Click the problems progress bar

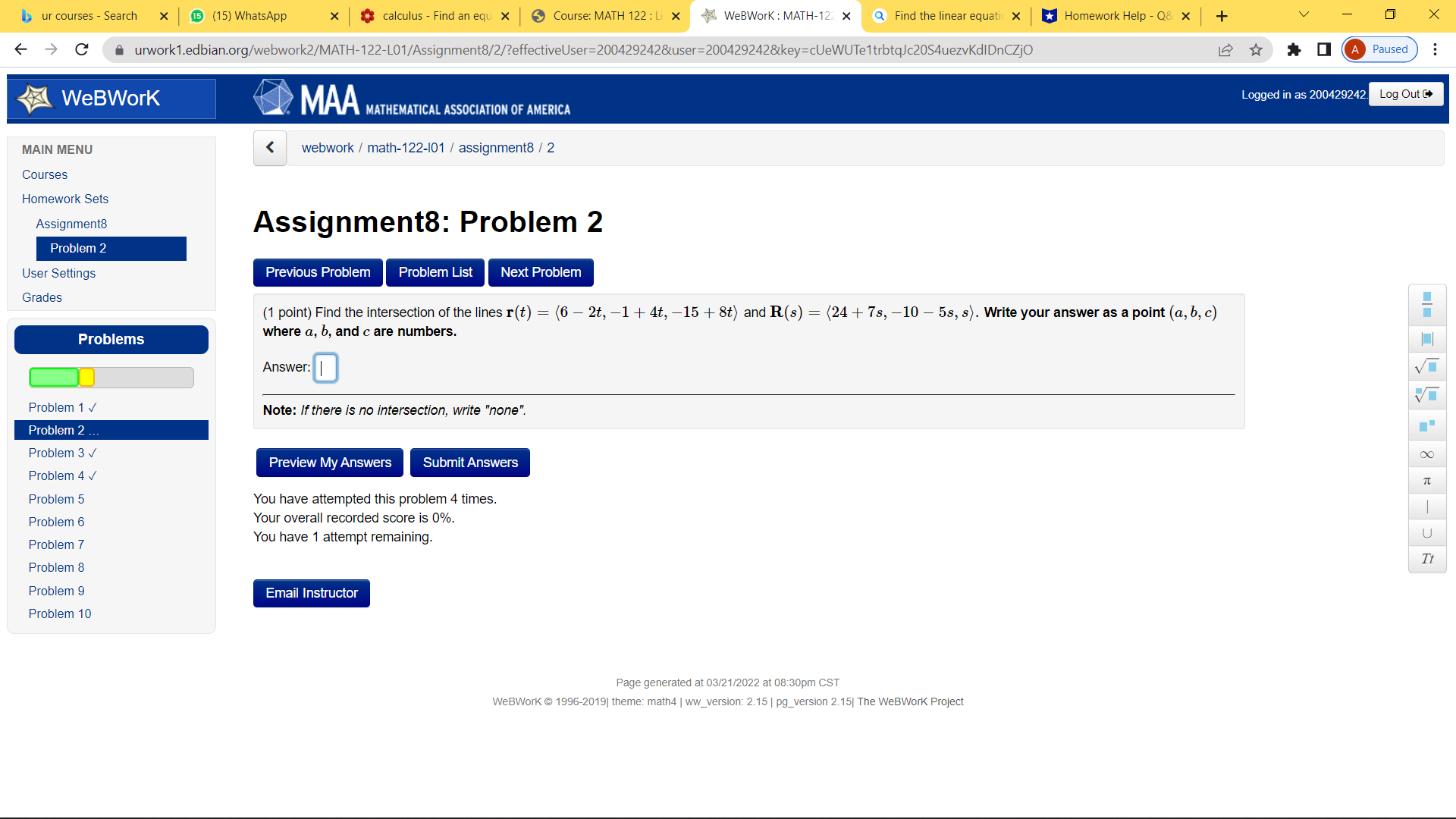pos(111,378)
